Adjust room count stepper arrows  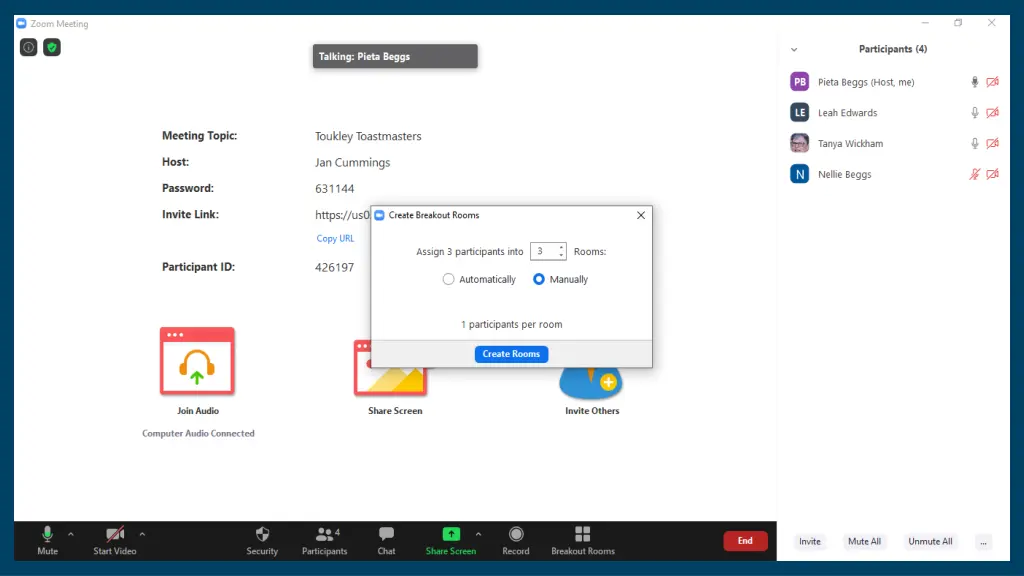click(x=561, y=251)
